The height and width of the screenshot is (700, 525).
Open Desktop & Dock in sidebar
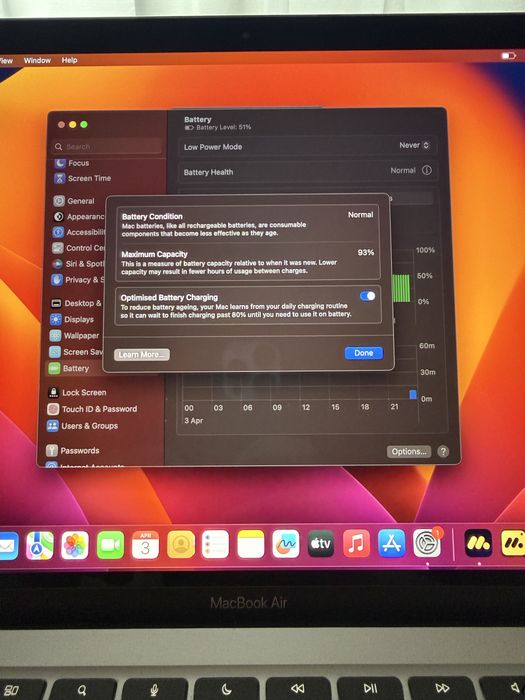[x=76, y=304]
